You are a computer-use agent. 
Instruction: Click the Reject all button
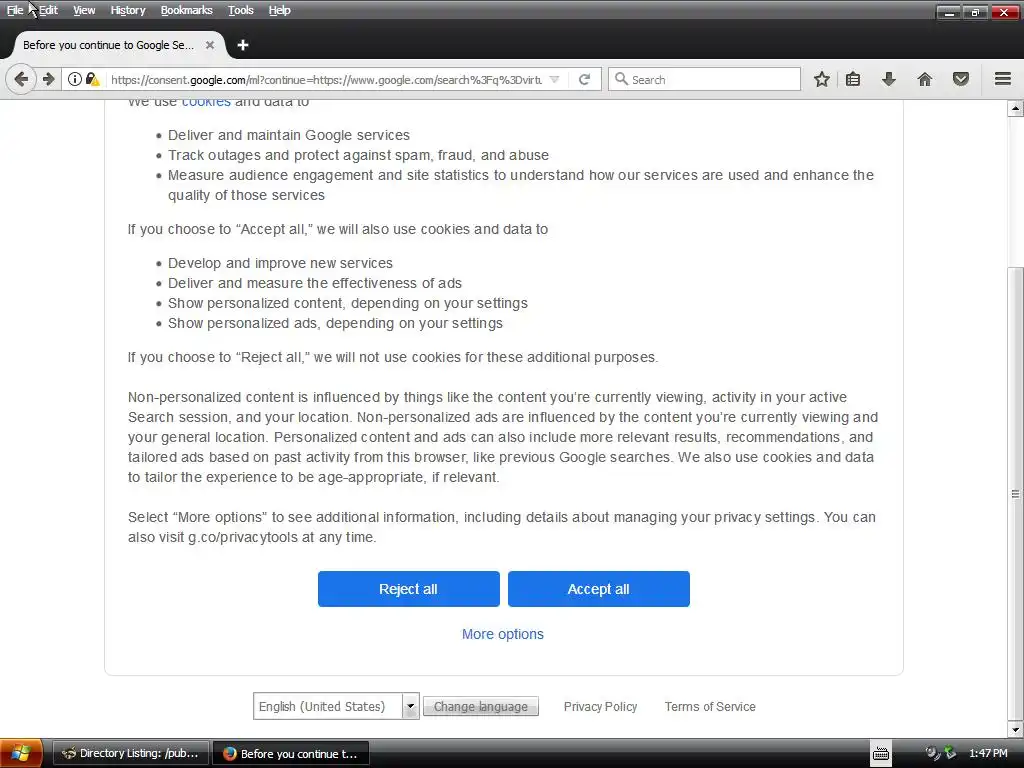409,589
